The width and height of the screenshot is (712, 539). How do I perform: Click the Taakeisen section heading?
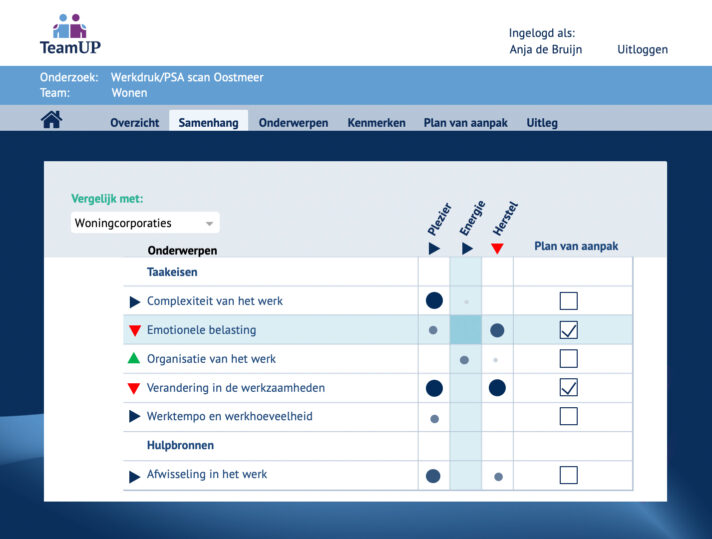tap(172, 272)
